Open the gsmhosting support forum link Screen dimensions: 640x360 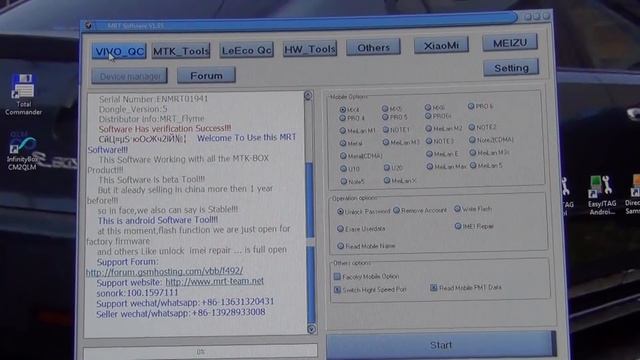[164, 271]
